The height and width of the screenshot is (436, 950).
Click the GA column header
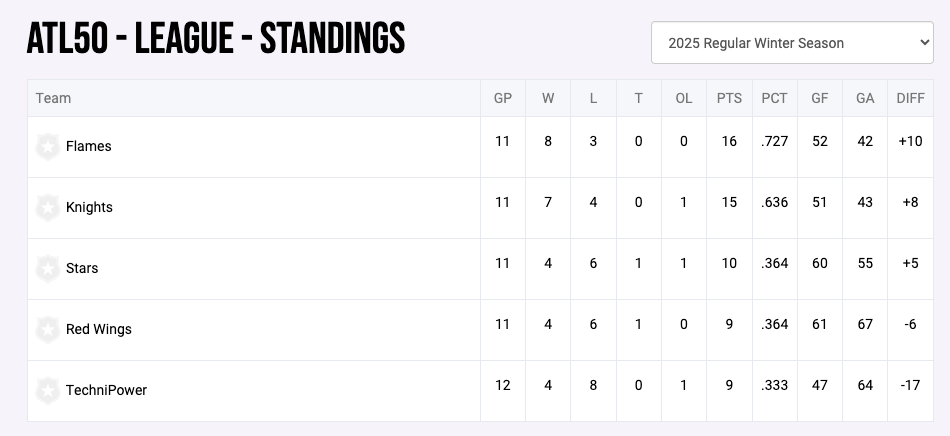point(865,98)
